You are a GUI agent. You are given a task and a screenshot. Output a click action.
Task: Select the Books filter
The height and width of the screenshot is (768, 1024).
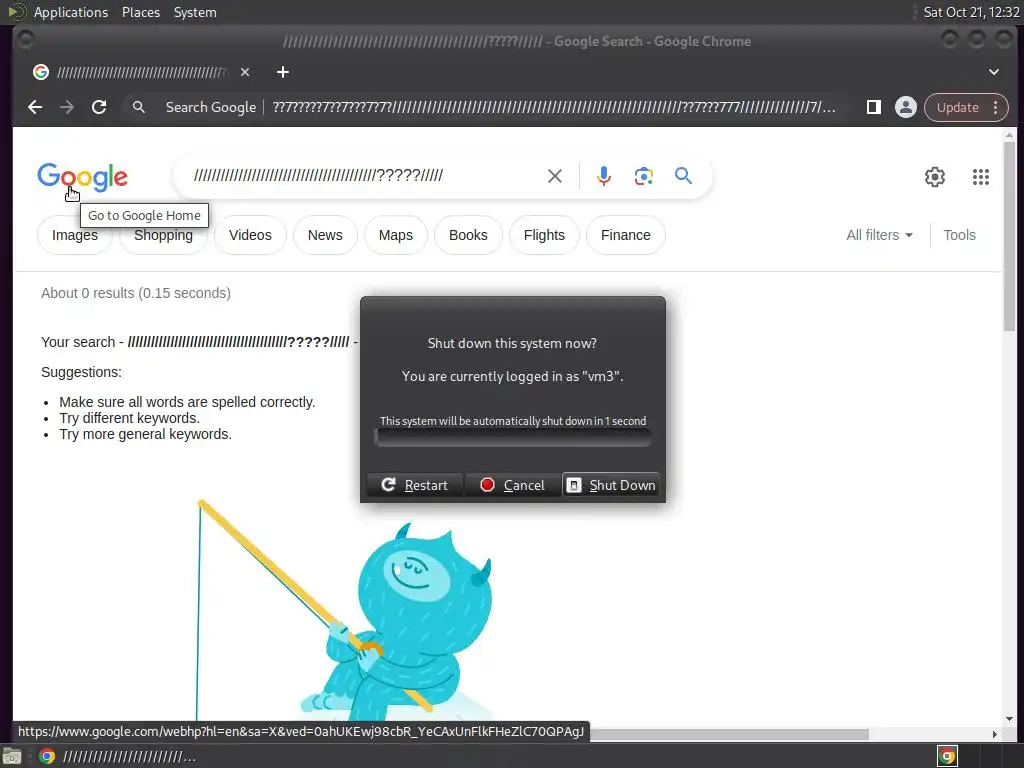pyautogui.click(x=468, y=235)
